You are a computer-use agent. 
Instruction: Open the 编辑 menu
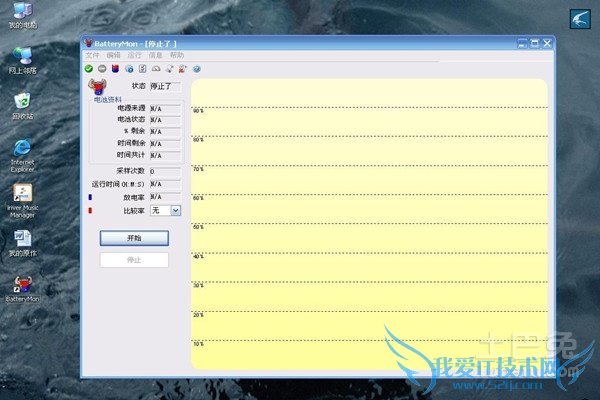coord(113,55)
